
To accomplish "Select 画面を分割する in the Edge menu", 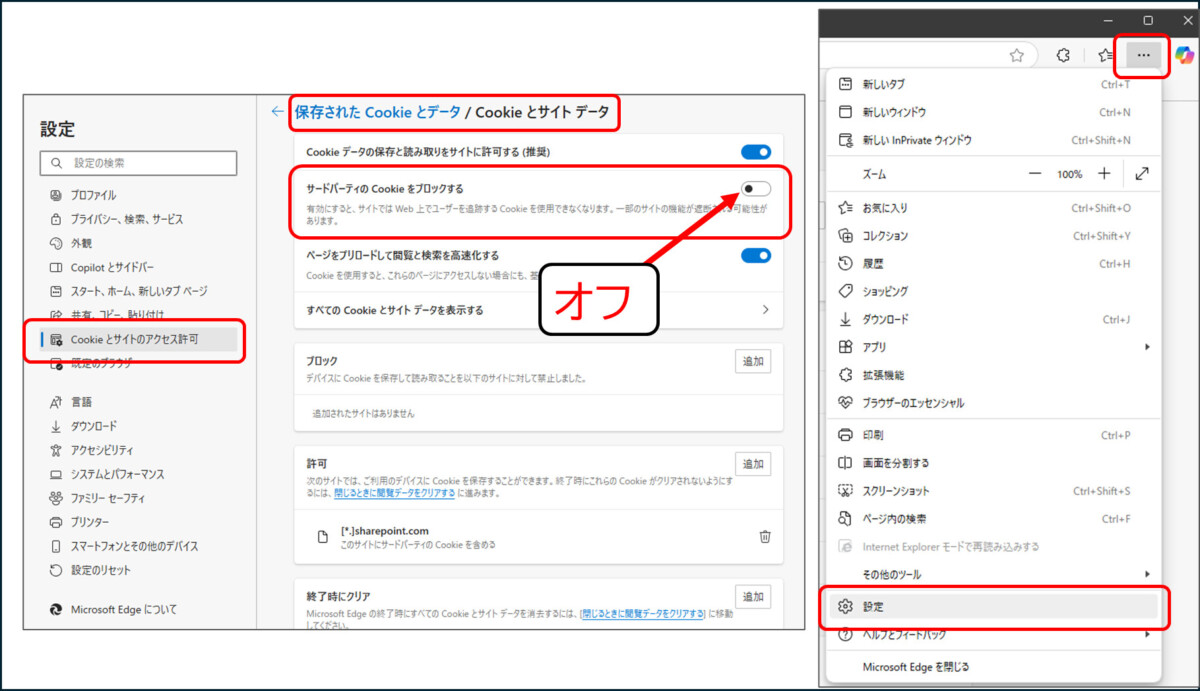I will [x=994, y=463].
